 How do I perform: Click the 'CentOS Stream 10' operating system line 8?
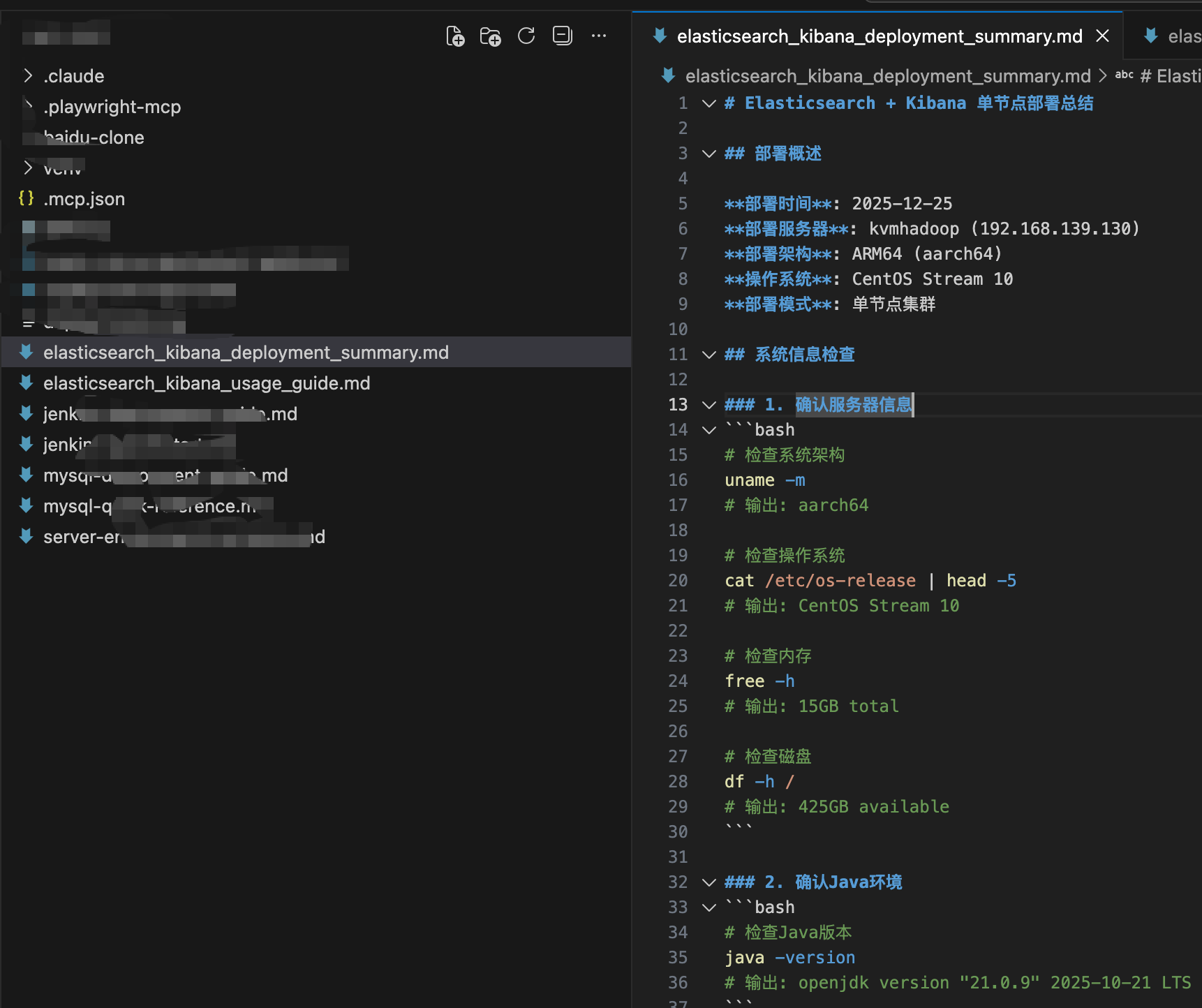(x=869, y=279)
